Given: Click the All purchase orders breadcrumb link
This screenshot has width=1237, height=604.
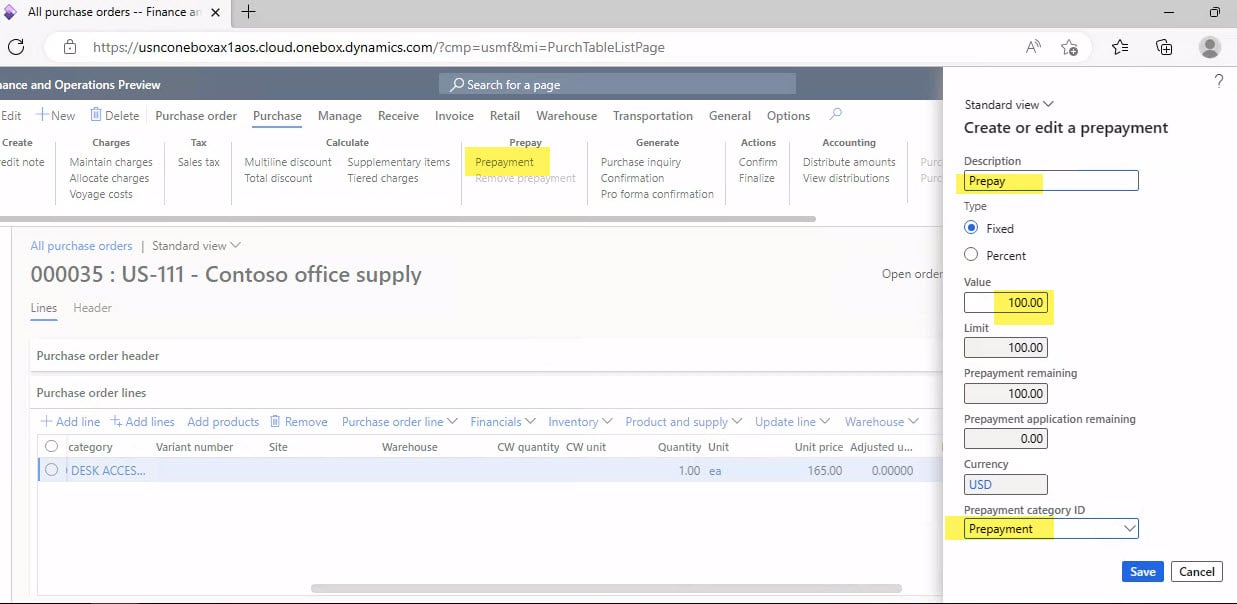Looking at the screenshot, I should pyautogui.click(x=81, y=246).
